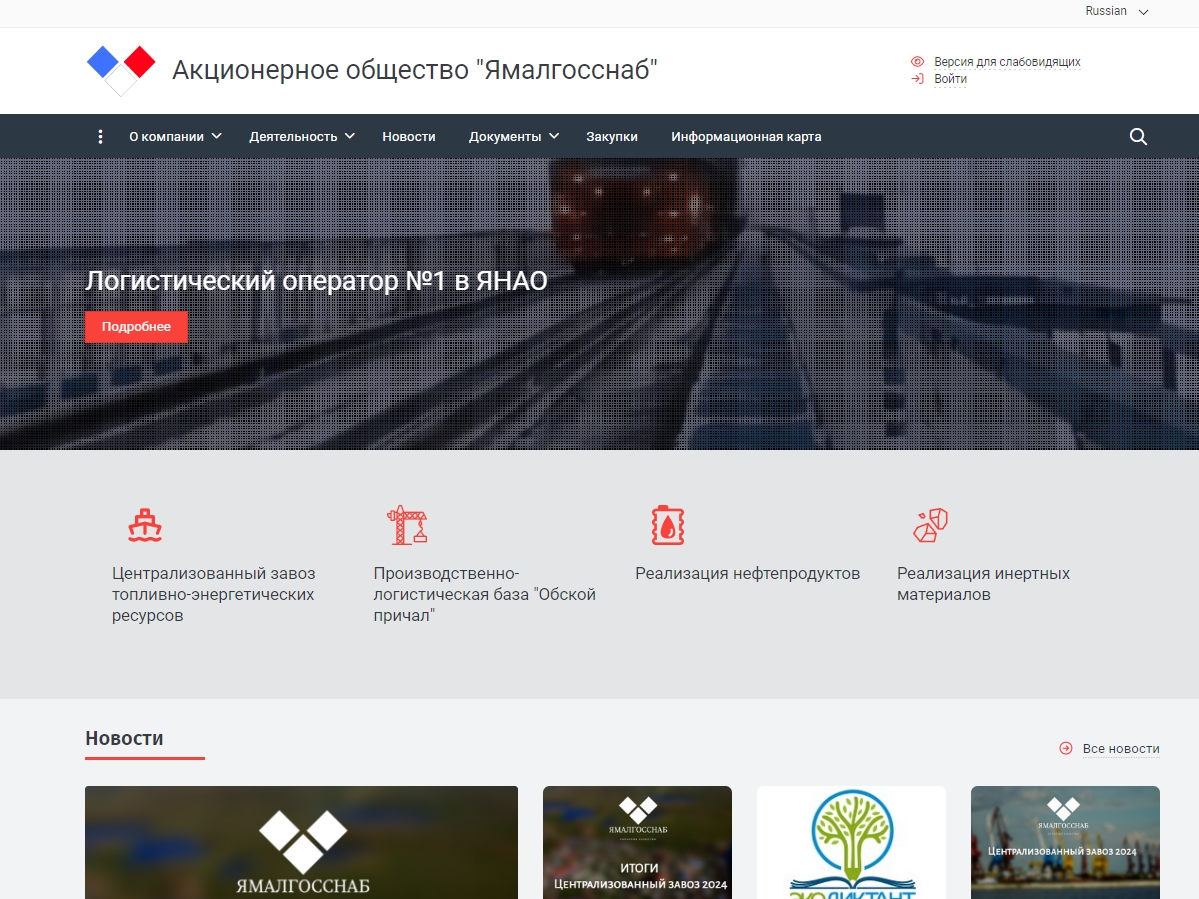The height and width of the screenshot is (899, 1199).
Task: Click the crane icon for Obskoy Prichal base
Action: coord(407,525)
